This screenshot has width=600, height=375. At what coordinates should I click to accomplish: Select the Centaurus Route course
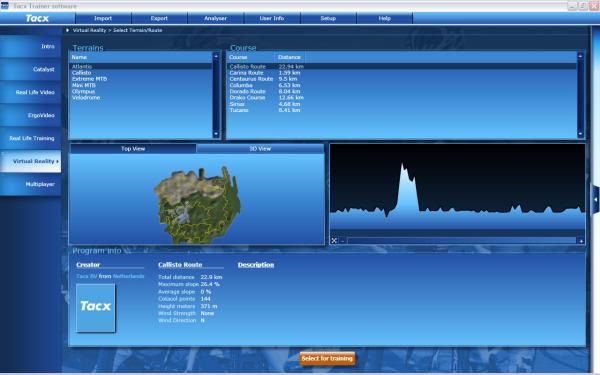[x=251, y=79]
